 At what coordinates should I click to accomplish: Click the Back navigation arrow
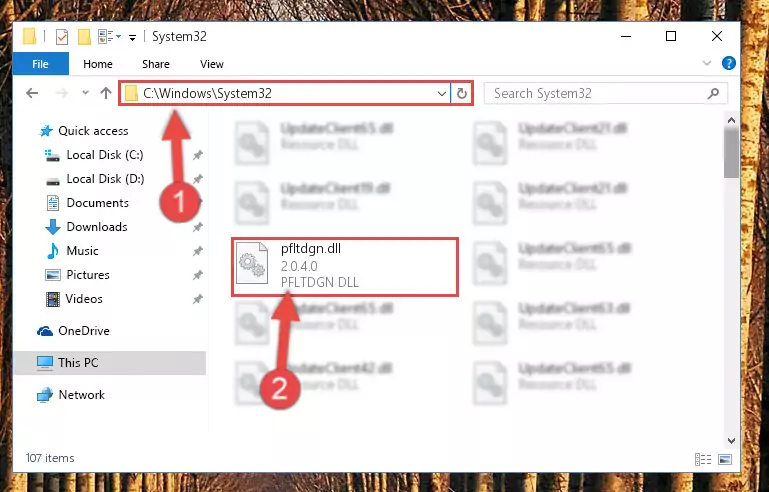click(32, 93)
